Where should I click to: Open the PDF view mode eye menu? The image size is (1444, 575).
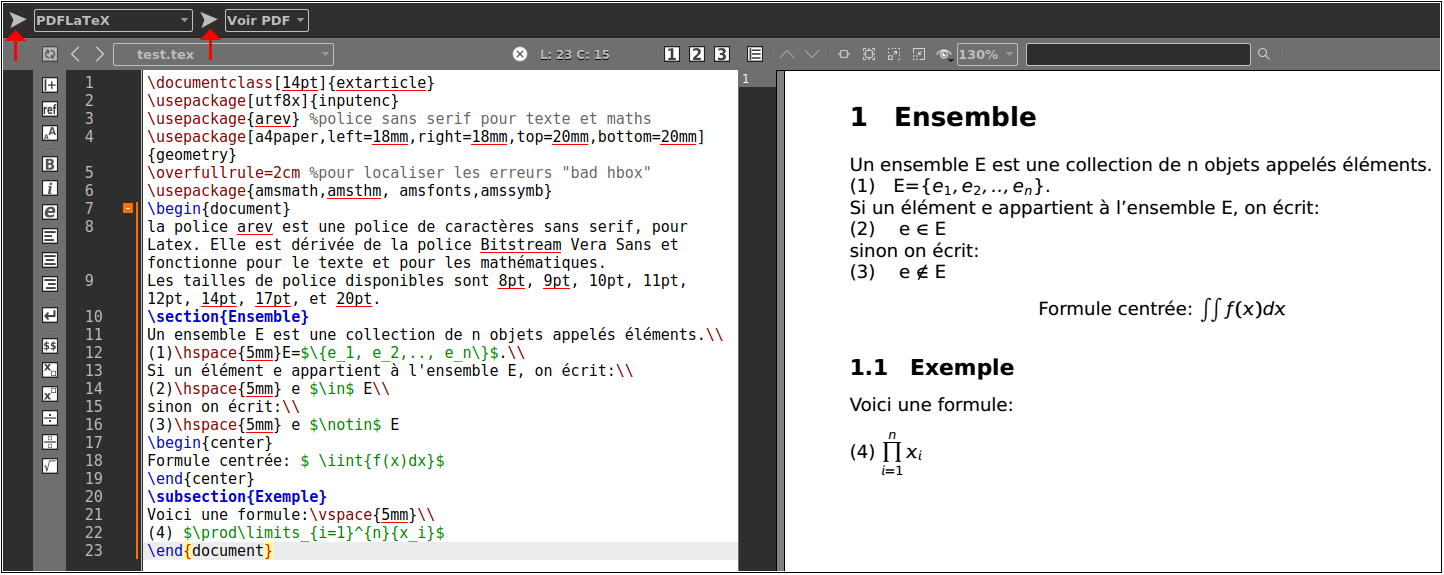pos(944,54)
